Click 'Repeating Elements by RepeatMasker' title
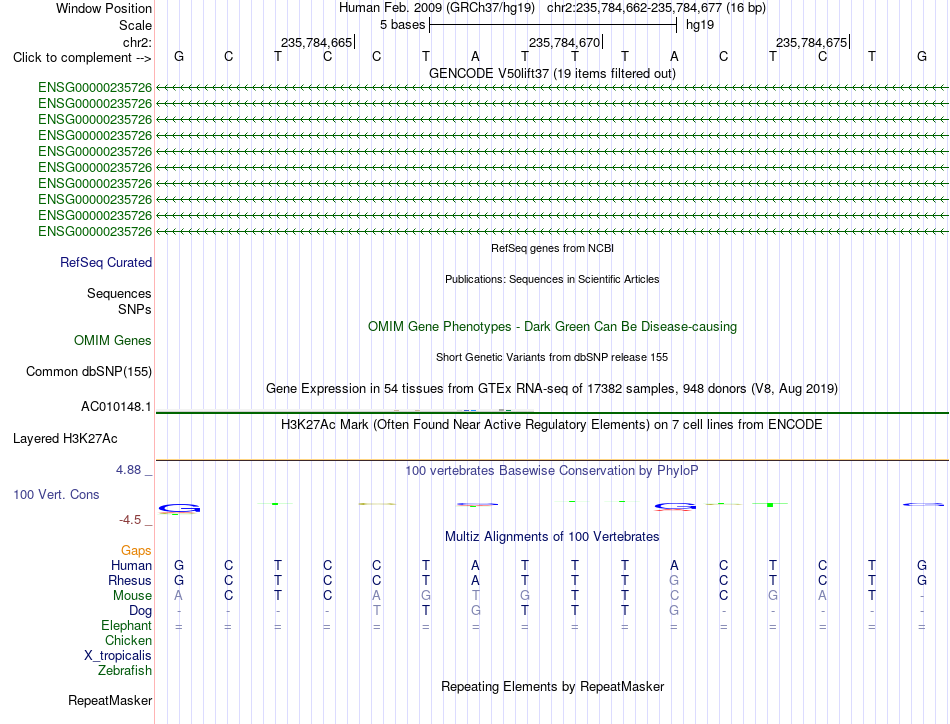This screenshot has height=724, width=950. click(x=552, y=686)
